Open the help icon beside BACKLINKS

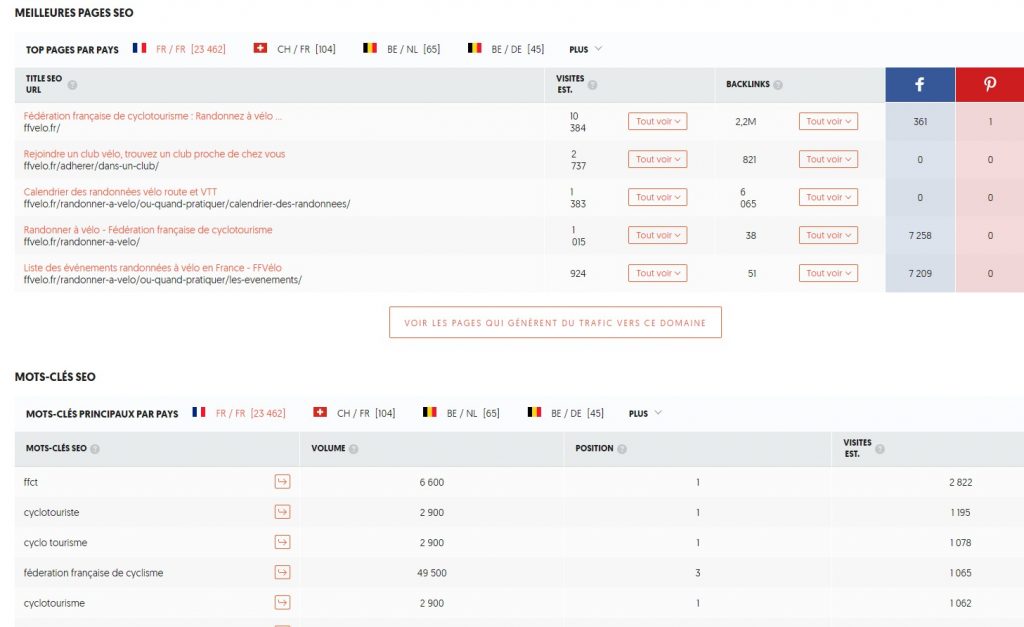778,85
